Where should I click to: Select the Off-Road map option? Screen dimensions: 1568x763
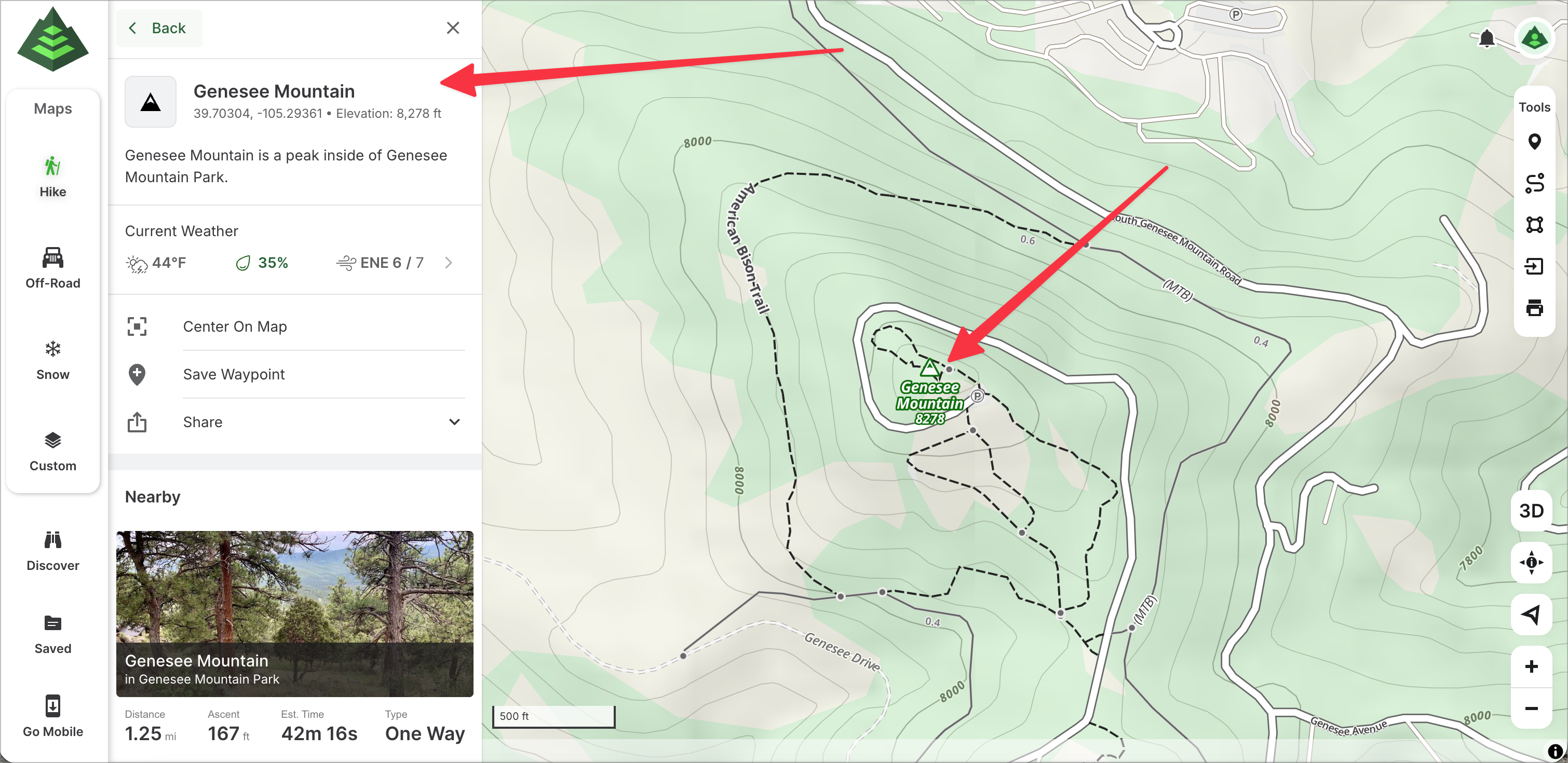tap(53, 268)
